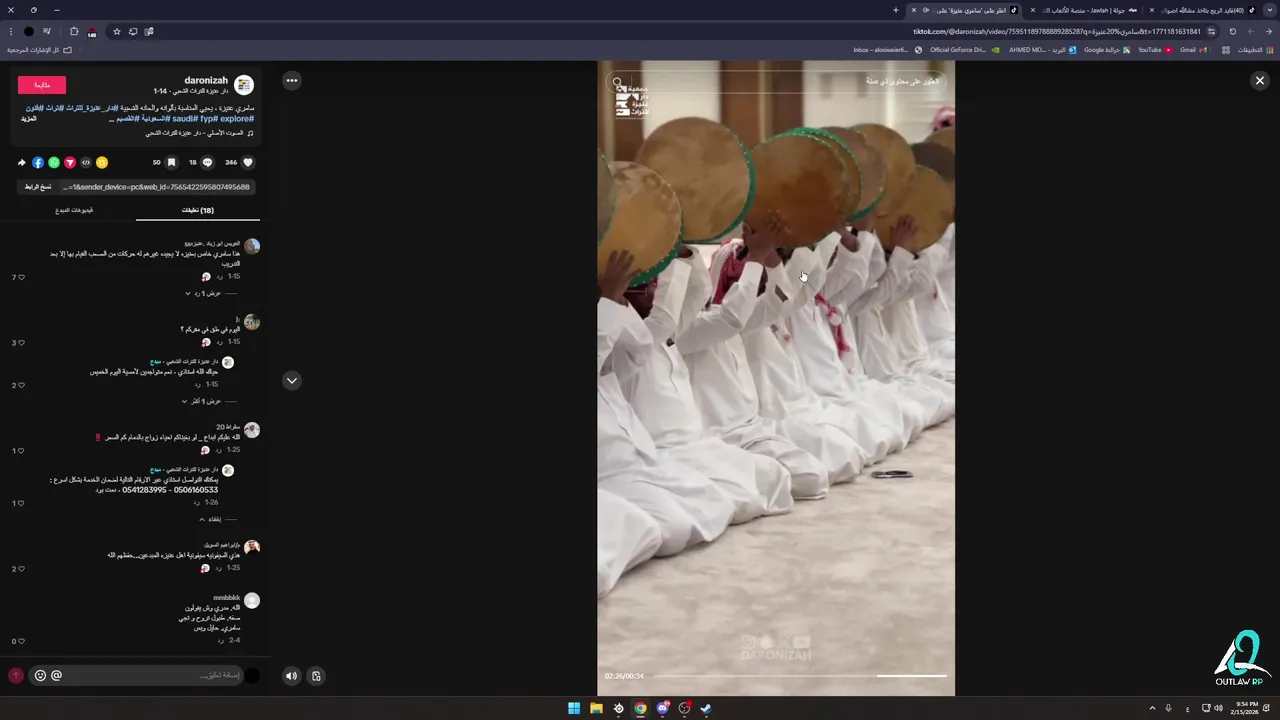Mute the video with speaker icon
The width and height of the screenshot is (1280, 720).
click(x=291, y=676)
